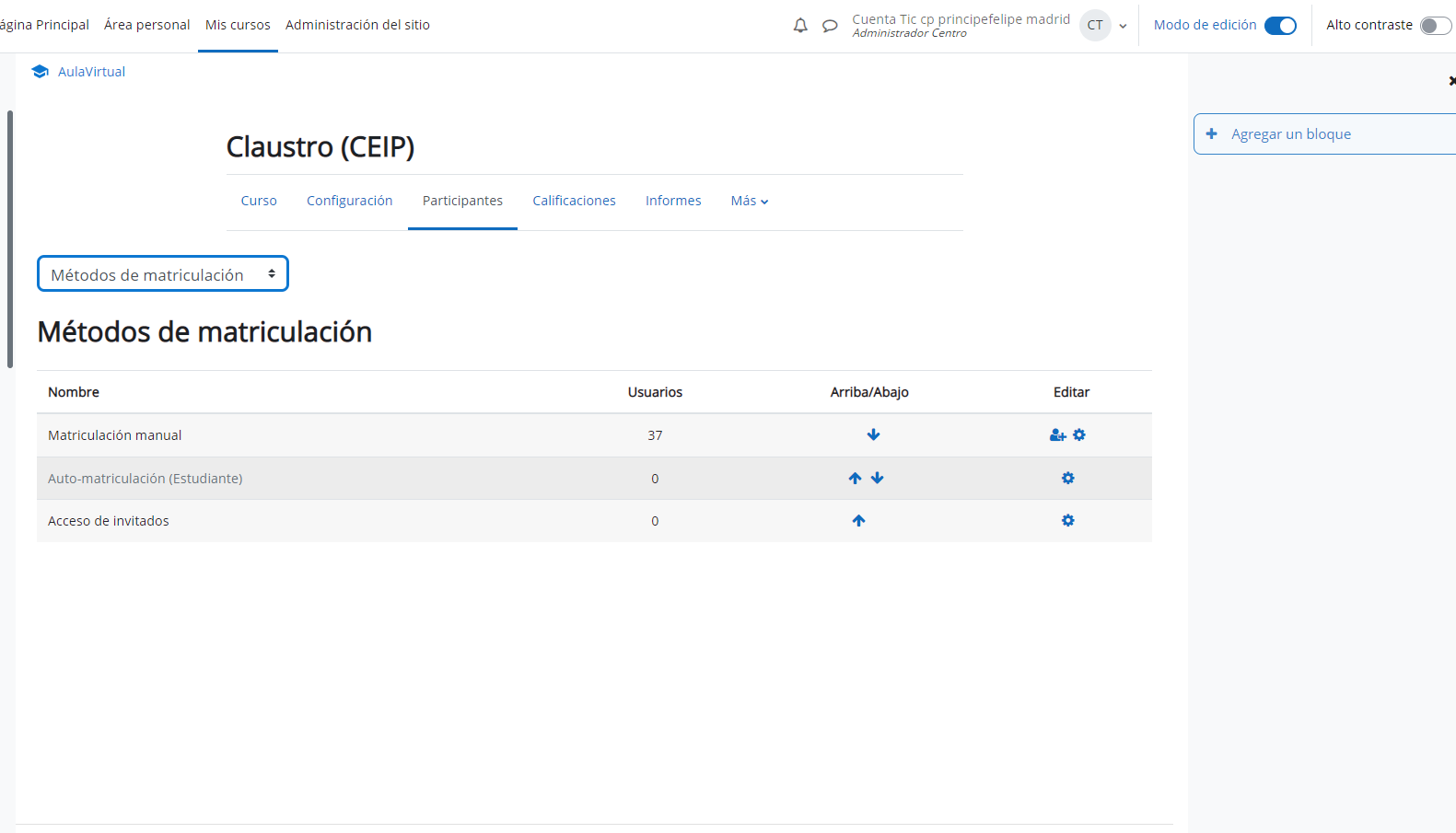Click Agregar un bloque button
1456x833 pixels.
click(x=1291, y=134)
